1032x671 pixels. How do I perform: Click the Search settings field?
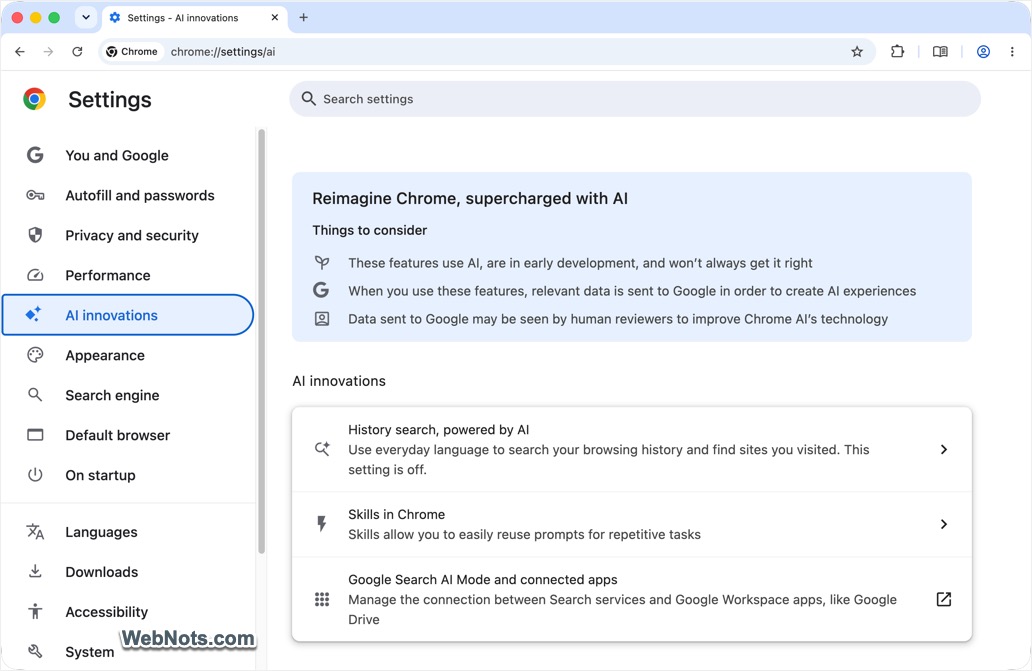pyautogui.click(x=634, y=99)
